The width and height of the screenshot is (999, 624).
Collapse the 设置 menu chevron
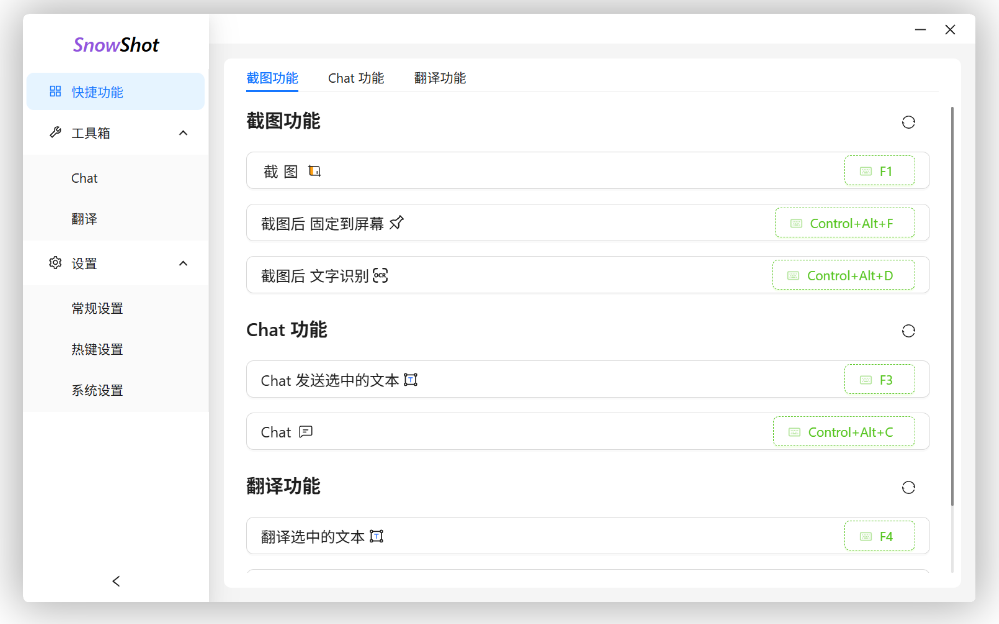pos(183,263)
